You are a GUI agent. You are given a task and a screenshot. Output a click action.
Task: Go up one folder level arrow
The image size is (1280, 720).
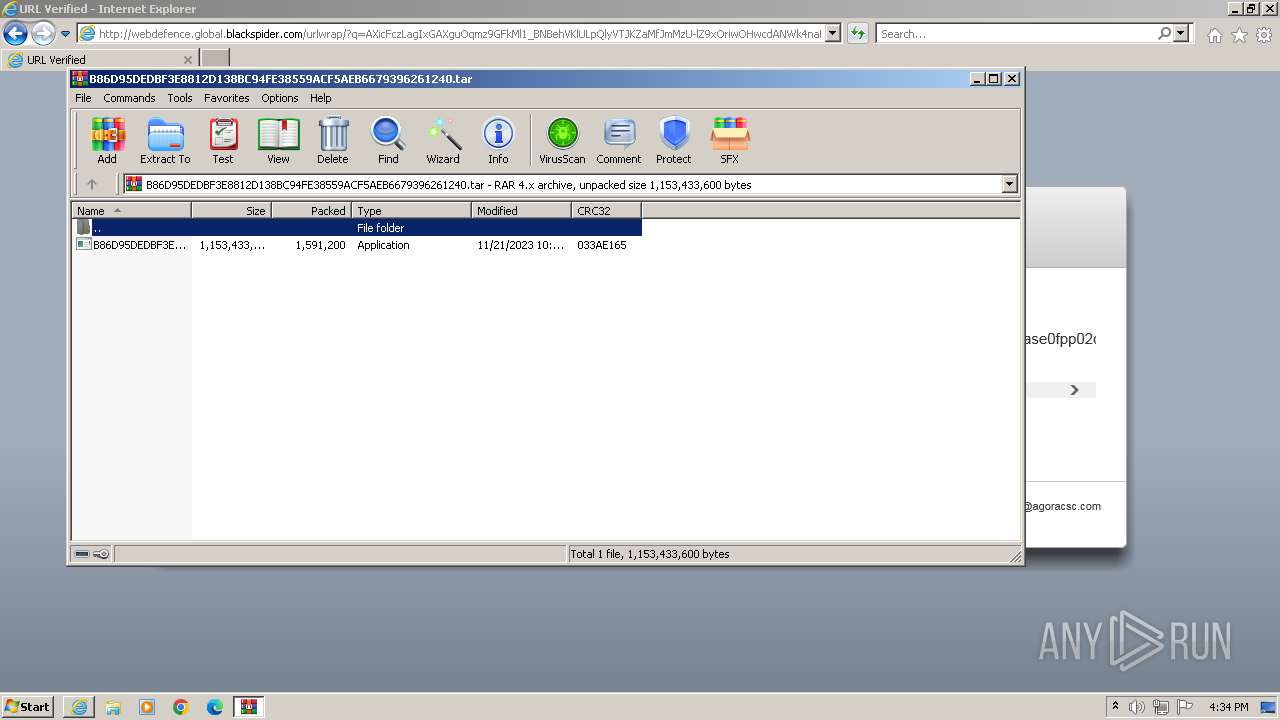tap(92, 184)
